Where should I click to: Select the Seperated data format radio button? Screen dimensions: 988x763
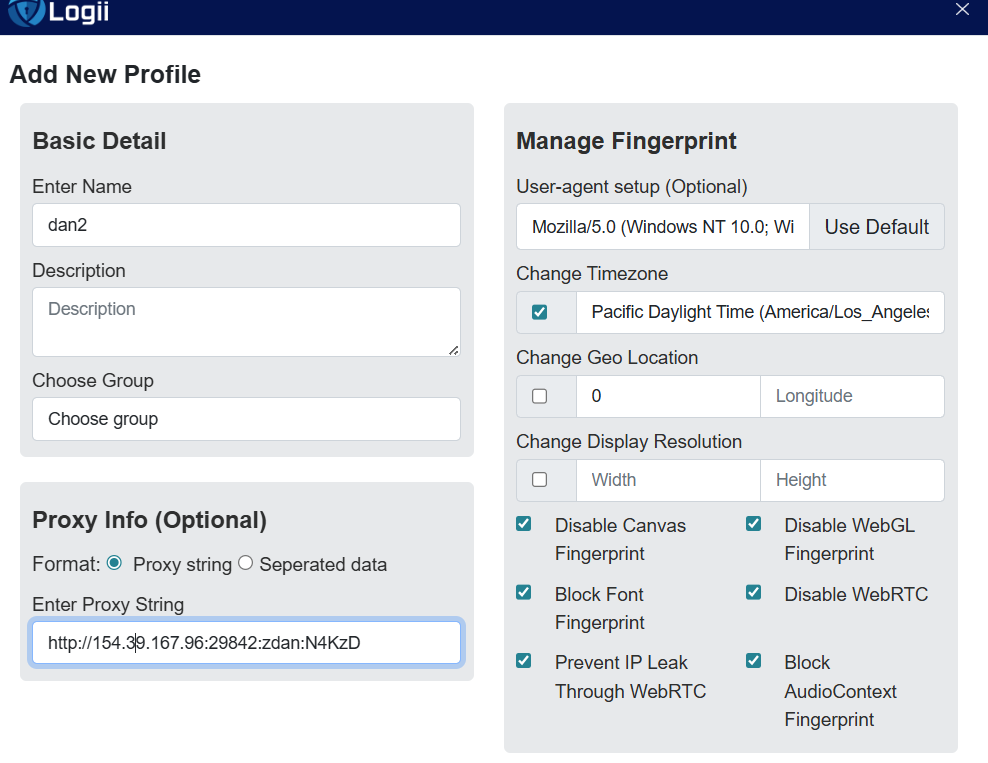(245, 563)
